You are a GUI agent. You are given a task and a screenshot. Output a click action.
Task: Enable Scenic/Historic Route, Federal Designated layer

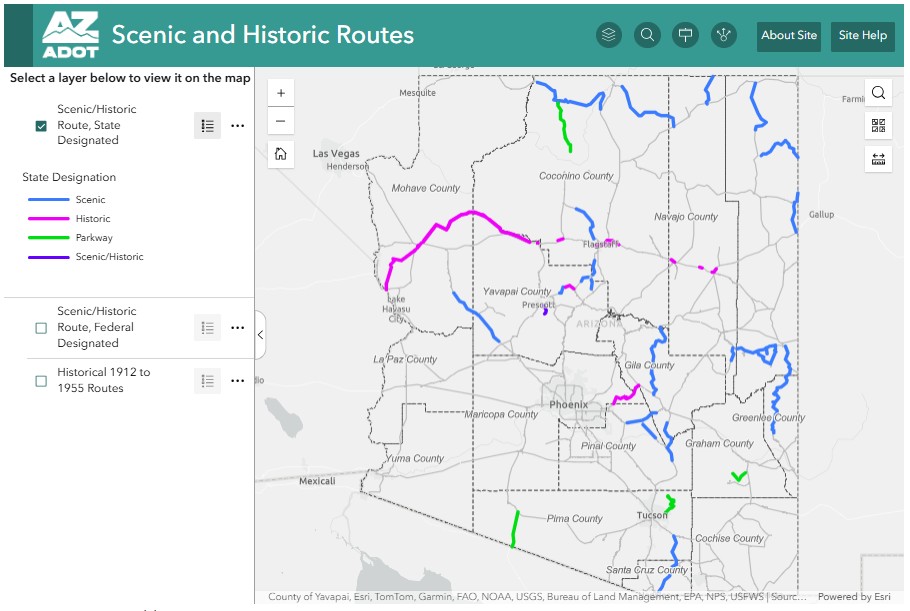point(41,328)
